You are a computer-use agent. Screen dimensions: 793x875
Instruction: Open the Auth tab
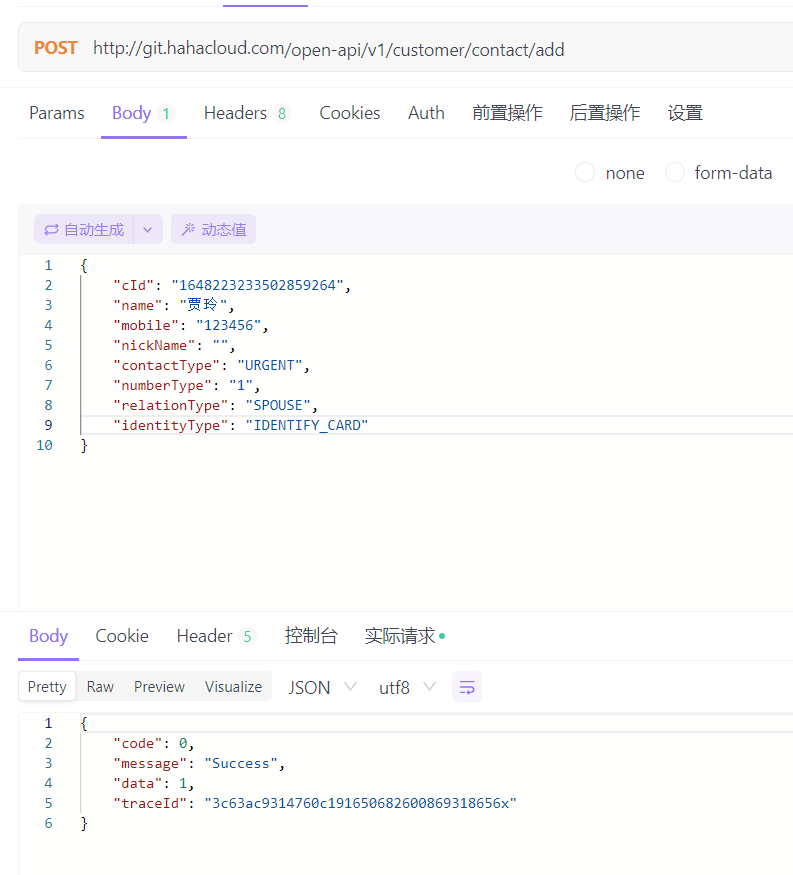click(426, 113)
